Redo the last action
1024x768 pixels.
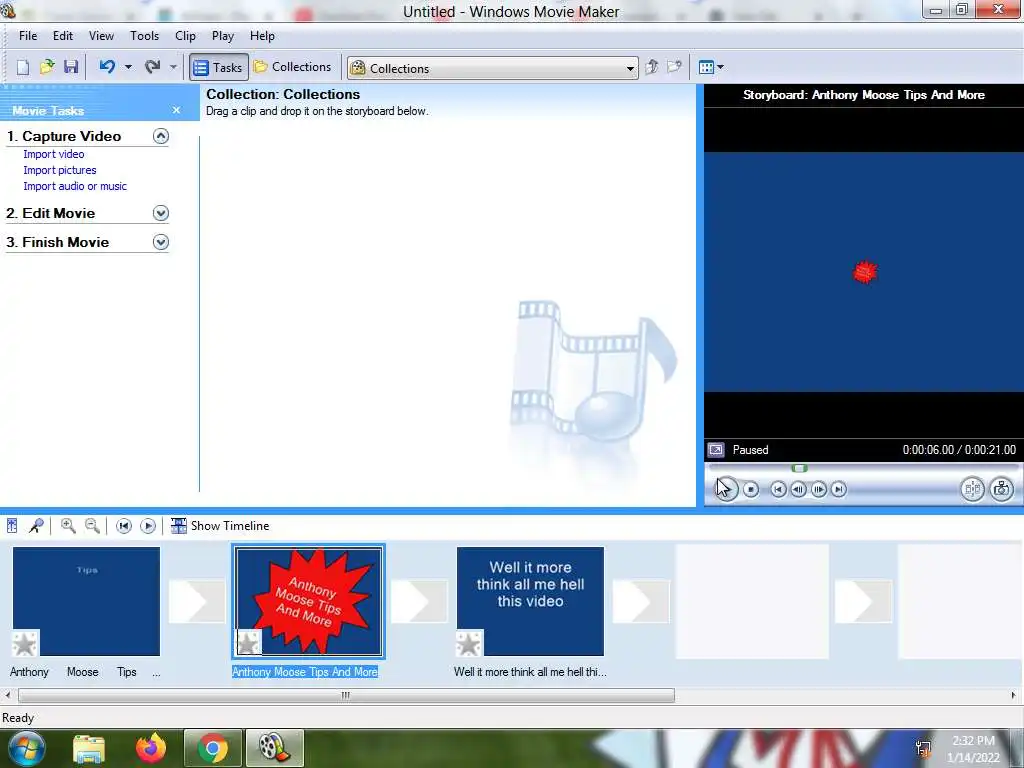click(x=153, y=67)
